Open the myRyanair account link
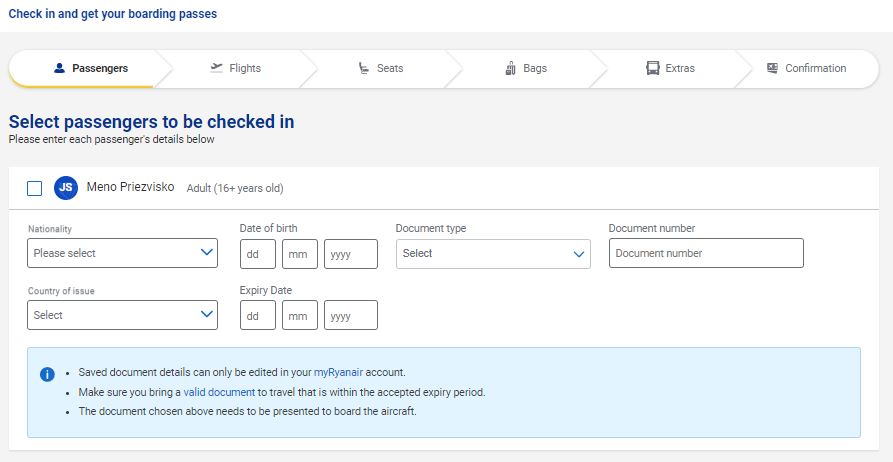 pyautogui.click(x=341, y=373)
